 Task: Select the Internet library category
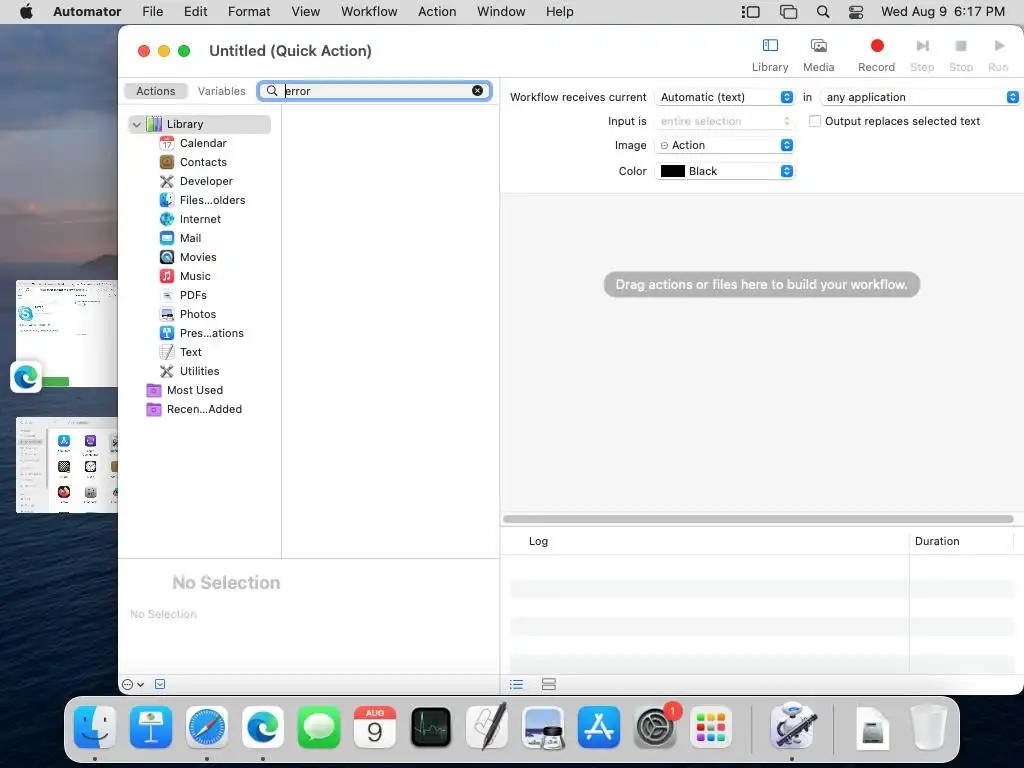click(200, 219)
